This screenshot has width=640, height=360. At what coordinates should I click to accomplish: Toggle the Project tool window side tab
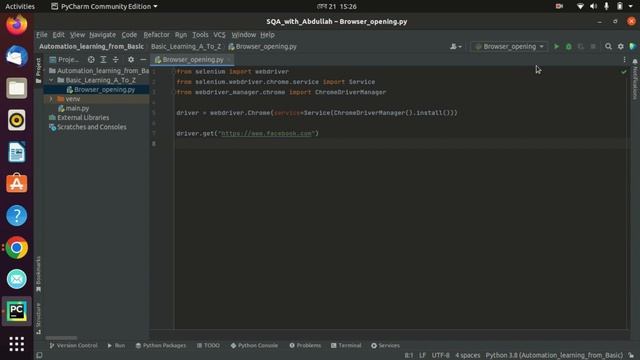[38, 71]
